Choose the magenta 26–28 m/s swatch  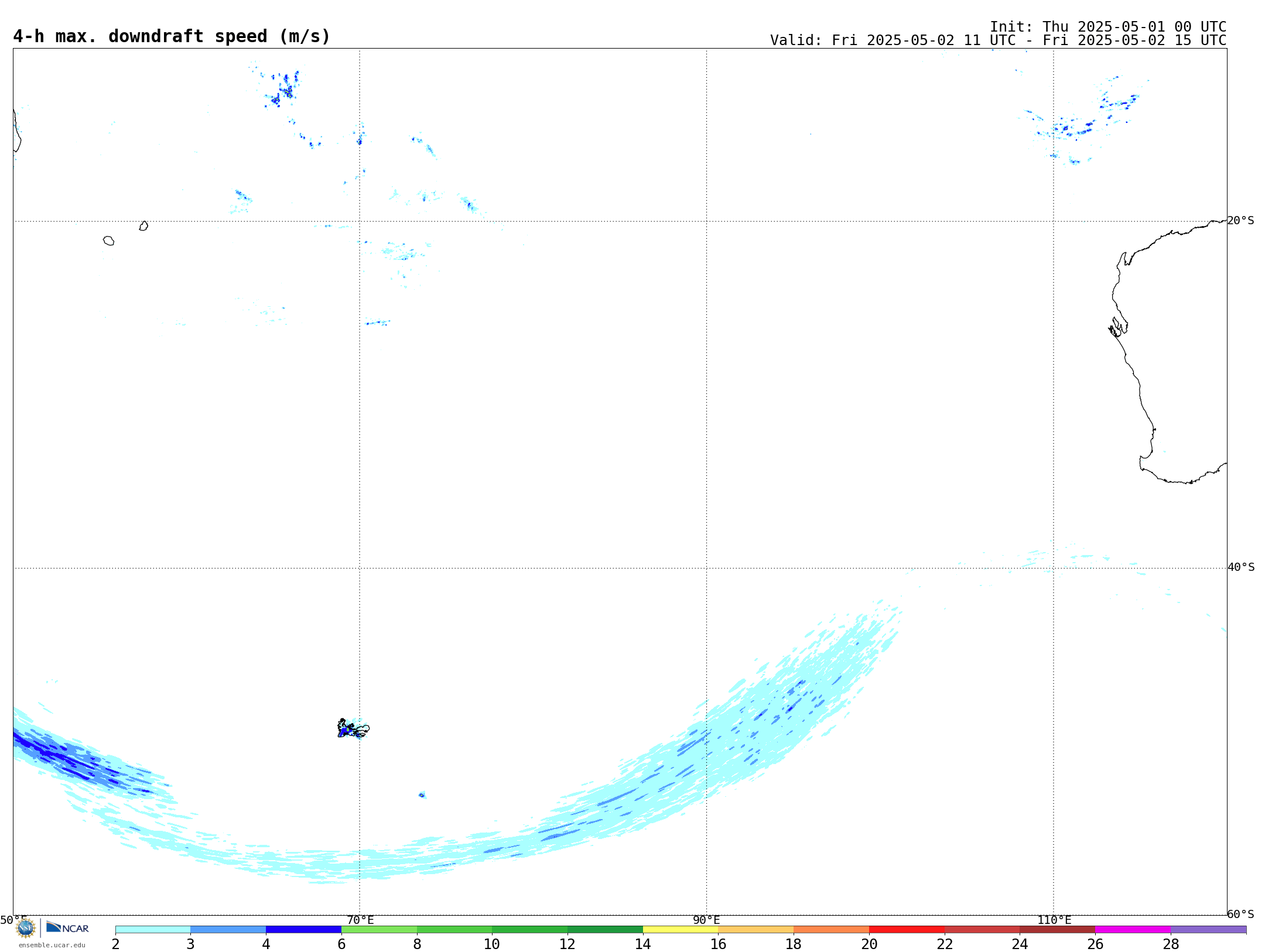[x=1133, y=930]
